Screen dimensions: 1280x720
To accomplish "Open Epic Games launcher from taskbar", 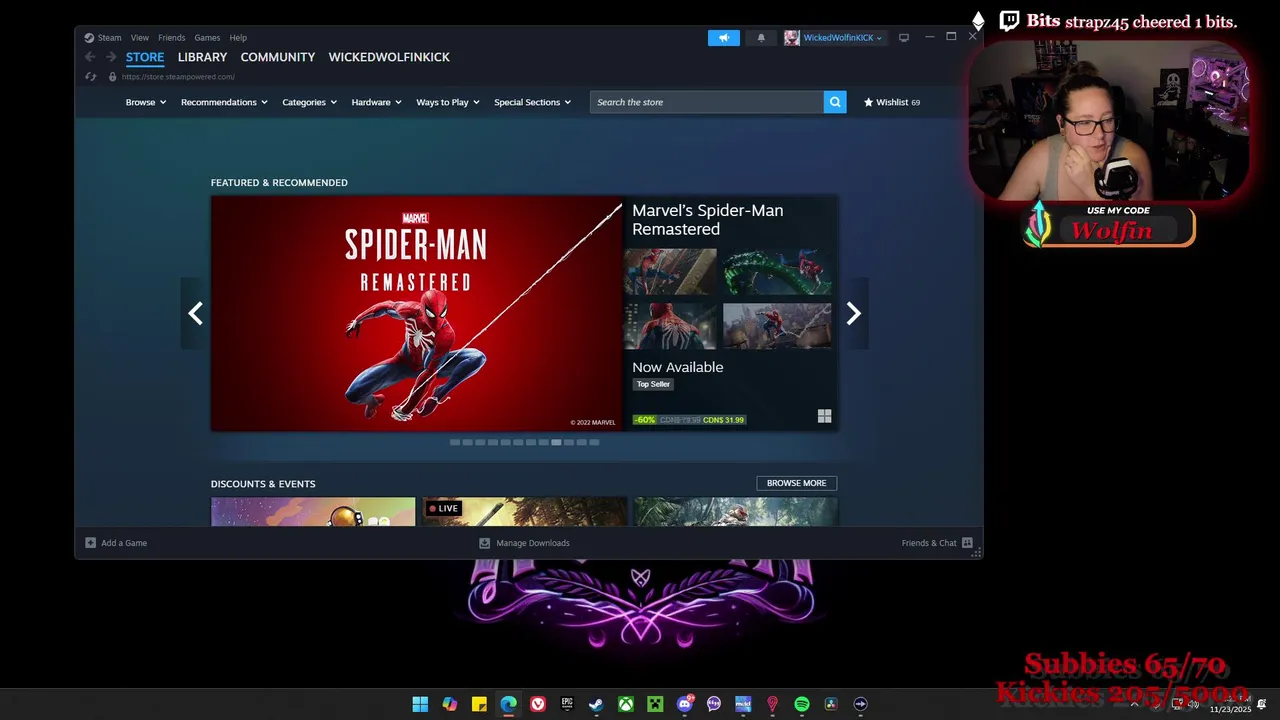I will 567,704.
